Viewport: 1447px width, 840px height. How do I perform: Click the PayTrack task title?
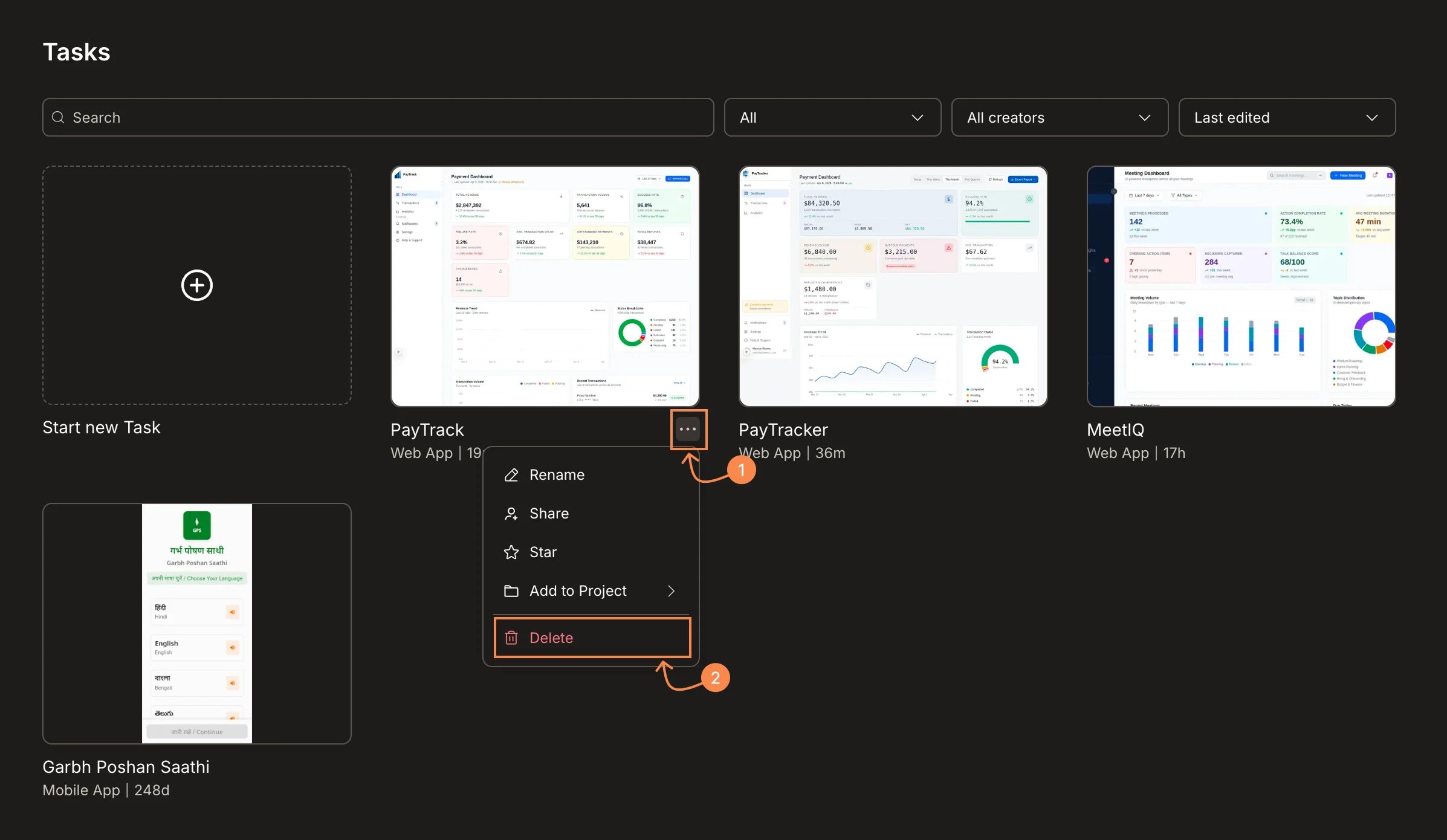click(x=427, y=430)
